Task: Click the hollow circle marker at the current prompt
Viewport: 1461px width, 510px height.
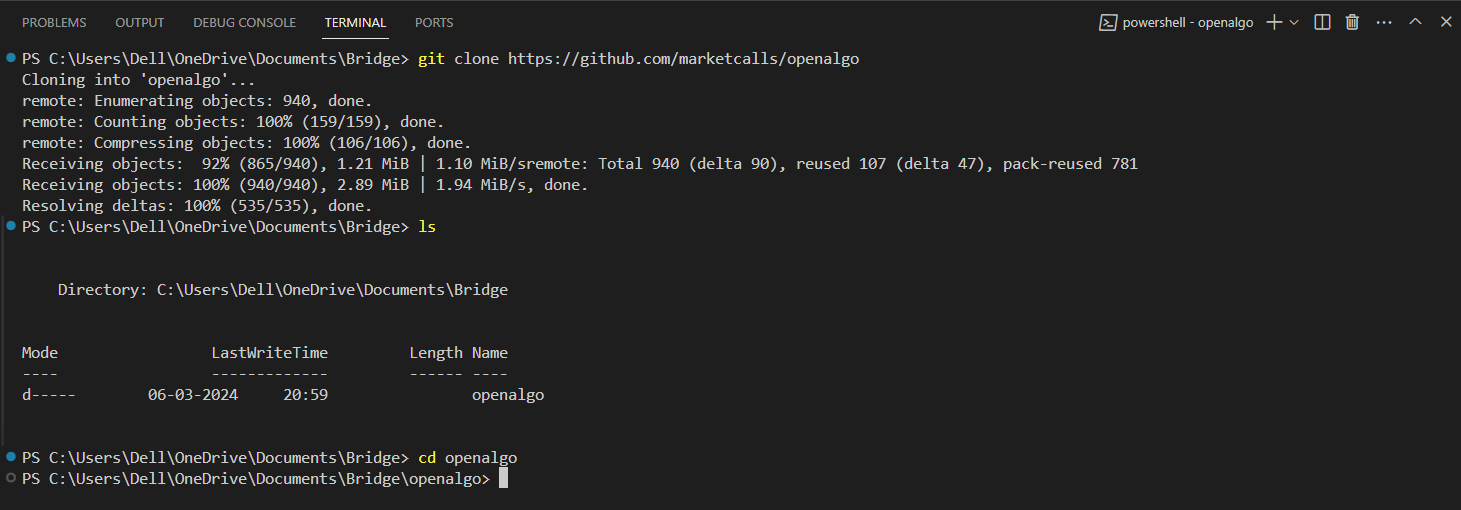Action: click(10, 478)
